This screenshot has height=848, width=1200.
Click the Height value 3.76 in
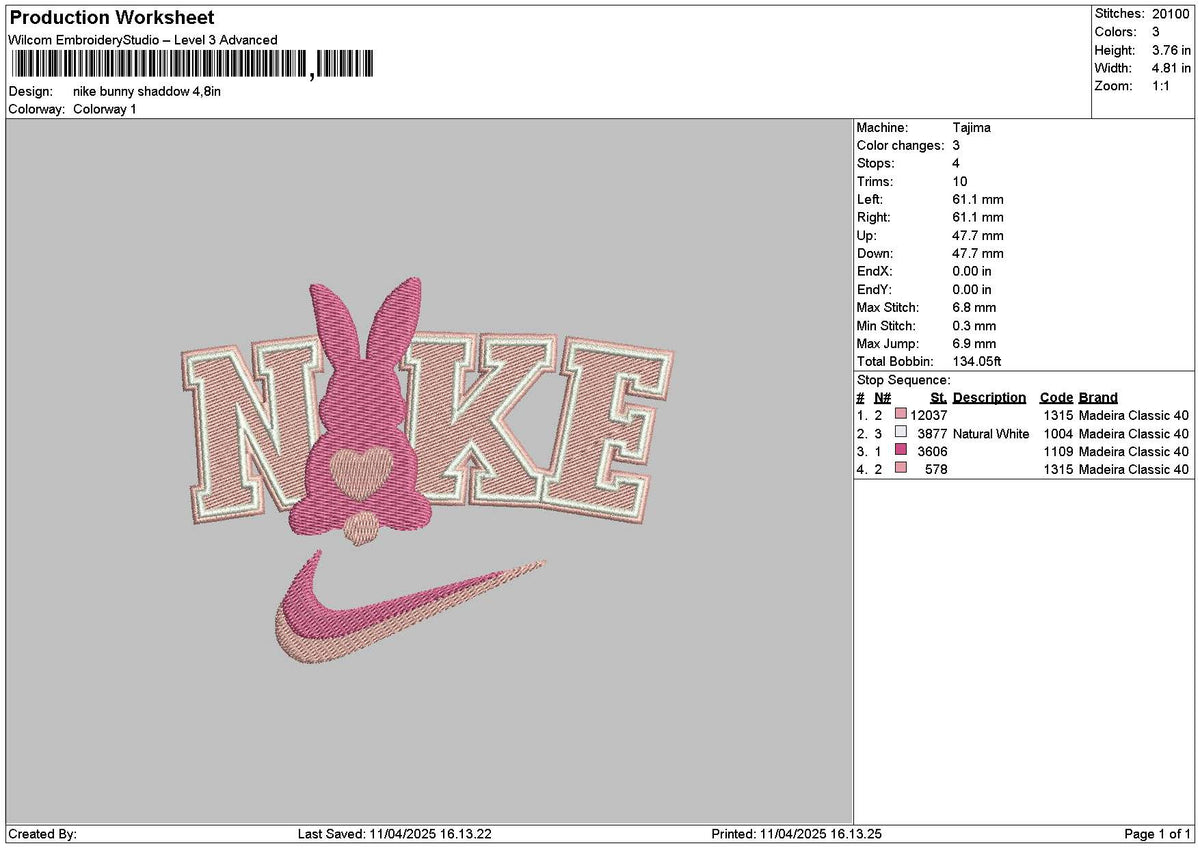[1171, 50]
